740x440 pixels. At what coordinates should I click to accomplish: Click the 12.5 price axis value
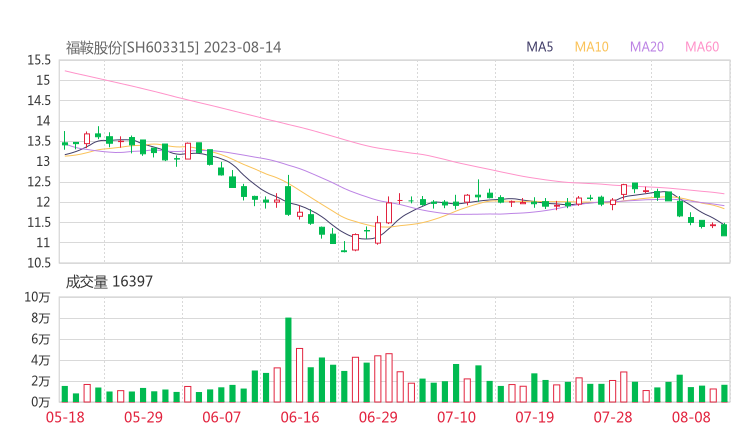[39, 182]
